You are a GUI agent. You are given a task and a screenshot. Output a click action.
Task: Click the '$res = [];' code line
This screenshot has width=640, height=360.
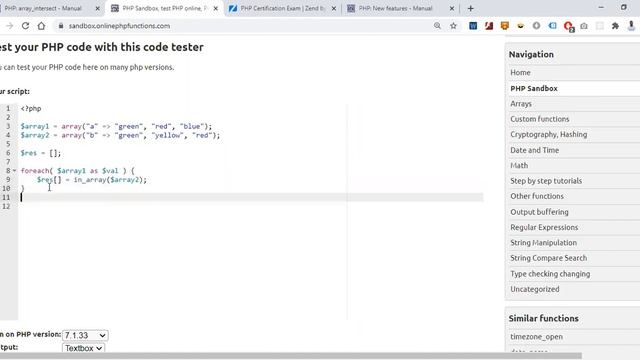41,153
